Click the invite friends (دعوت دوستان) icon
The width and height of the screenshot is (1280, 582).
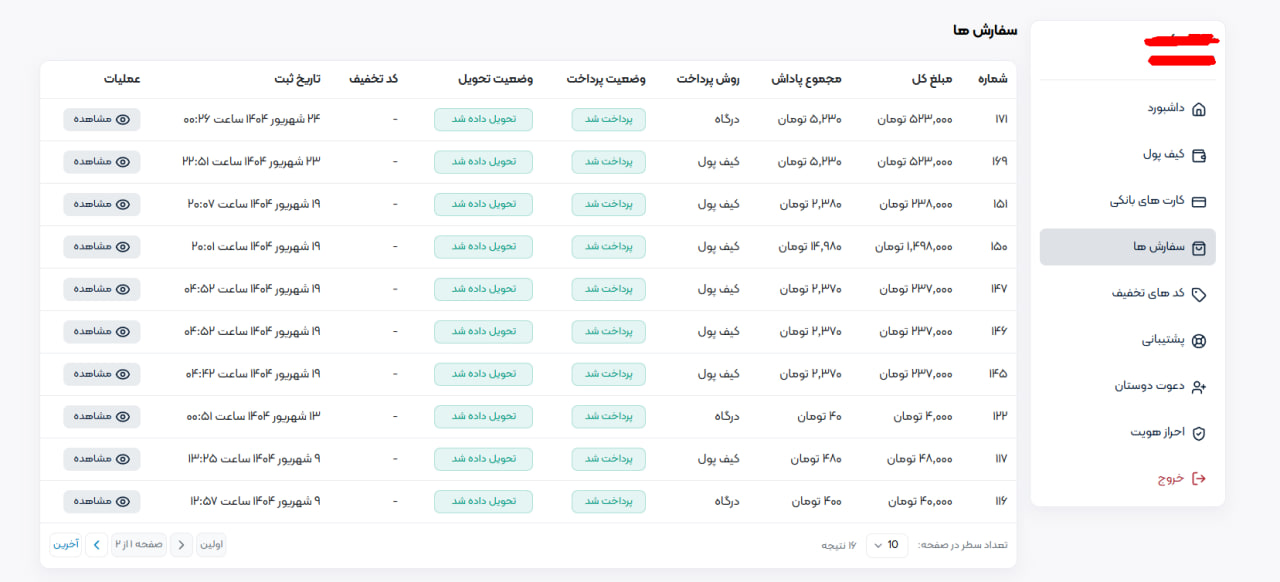click(1199, 386)
